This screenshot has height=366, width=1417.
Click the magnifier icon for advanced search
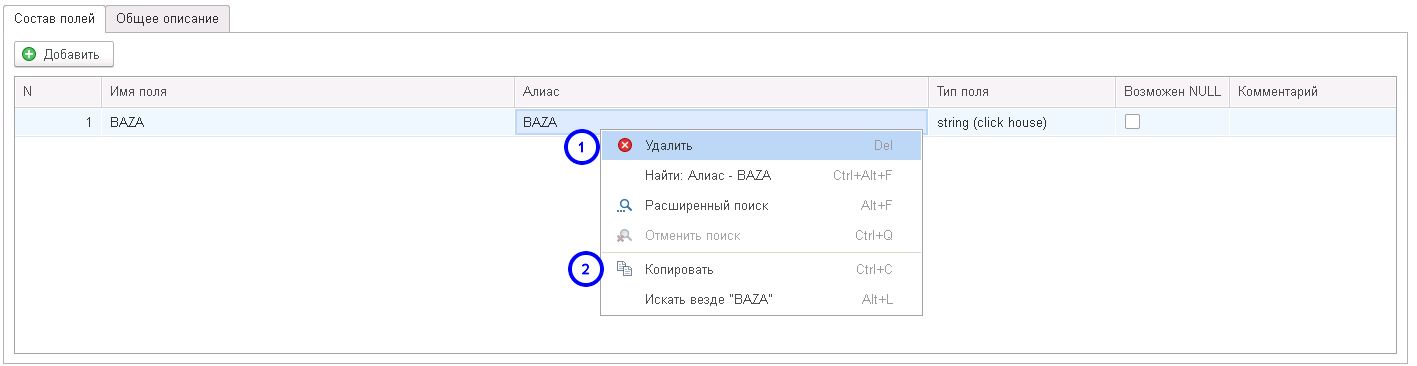point(625,206)
